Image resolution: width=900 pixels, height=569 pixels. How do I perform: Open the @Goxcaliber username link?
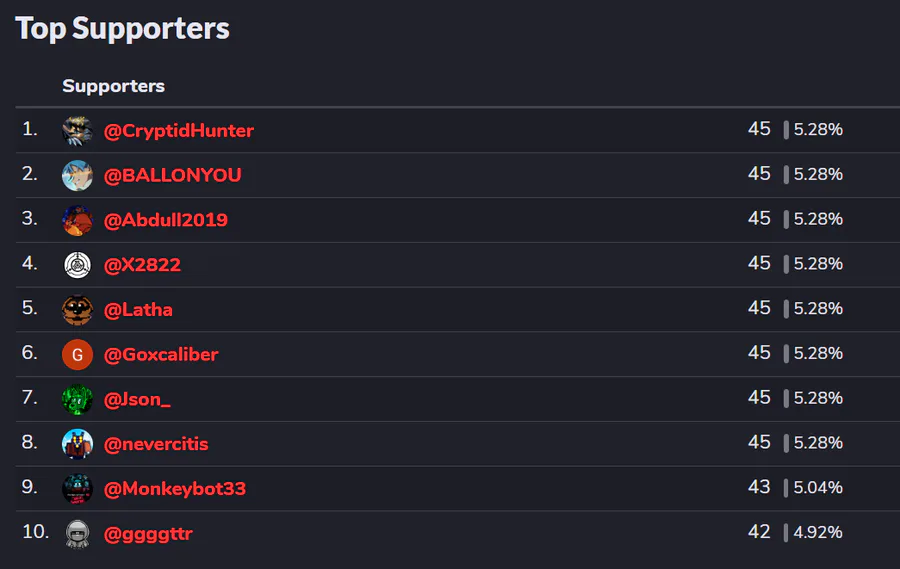pyautogui.click(x=161, y=354)
